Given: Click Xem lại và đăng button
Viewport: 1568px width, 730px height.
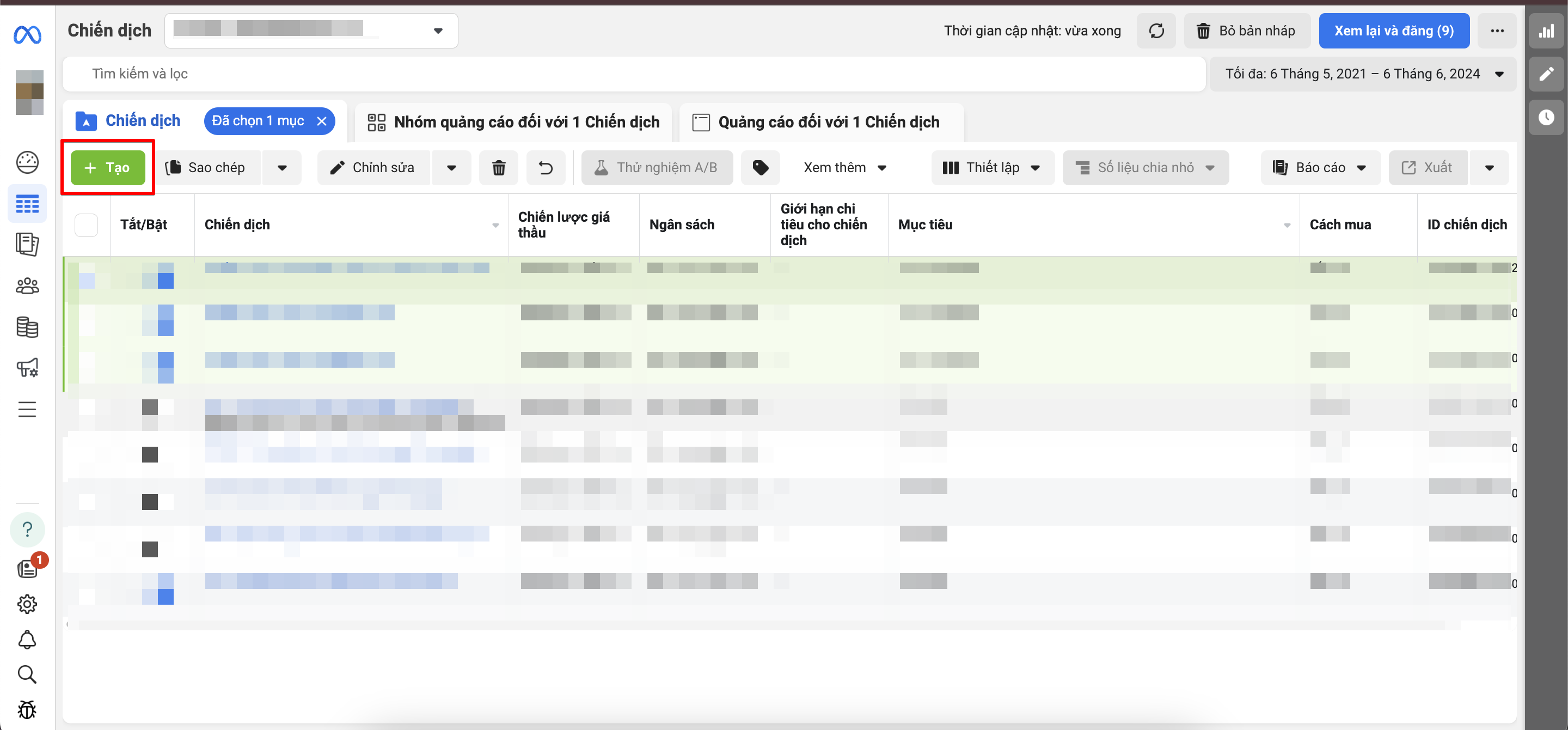Looking at the screenshot, I should tap(1393, 31).
